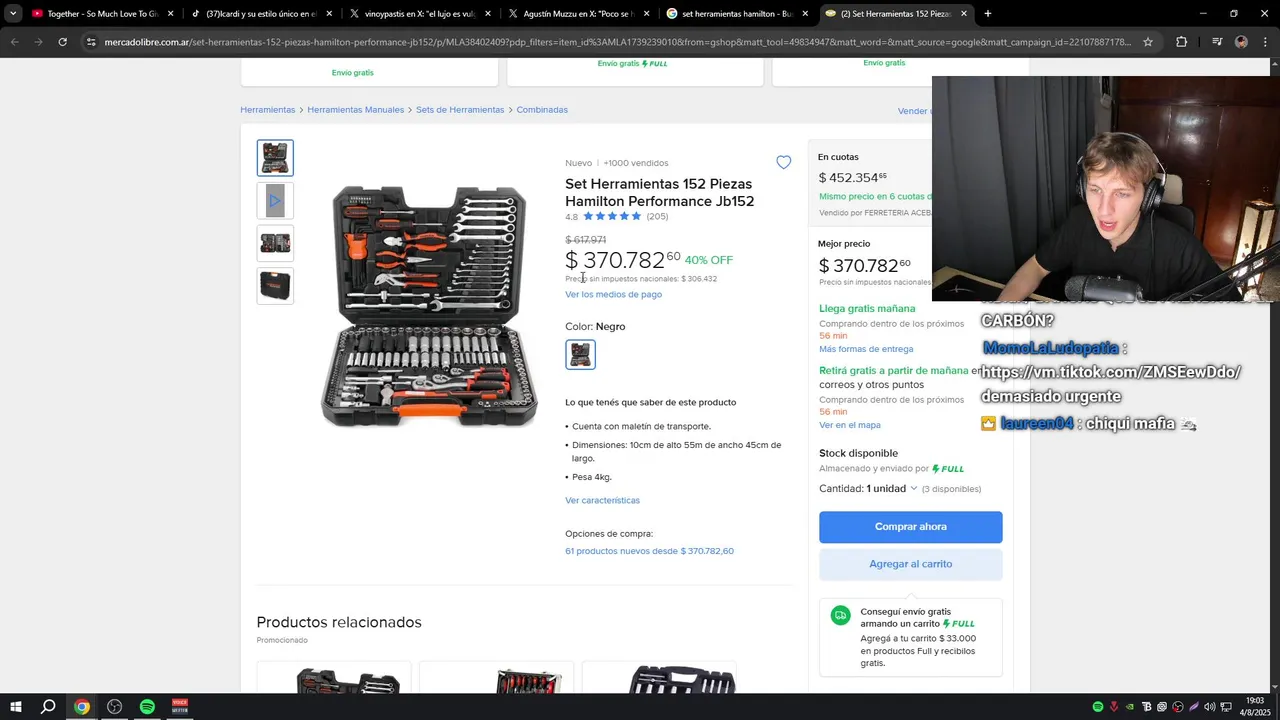This screenshot has width=1280, height=720.
Task: Click the Stock disponible text
Action: coord(858,453)
